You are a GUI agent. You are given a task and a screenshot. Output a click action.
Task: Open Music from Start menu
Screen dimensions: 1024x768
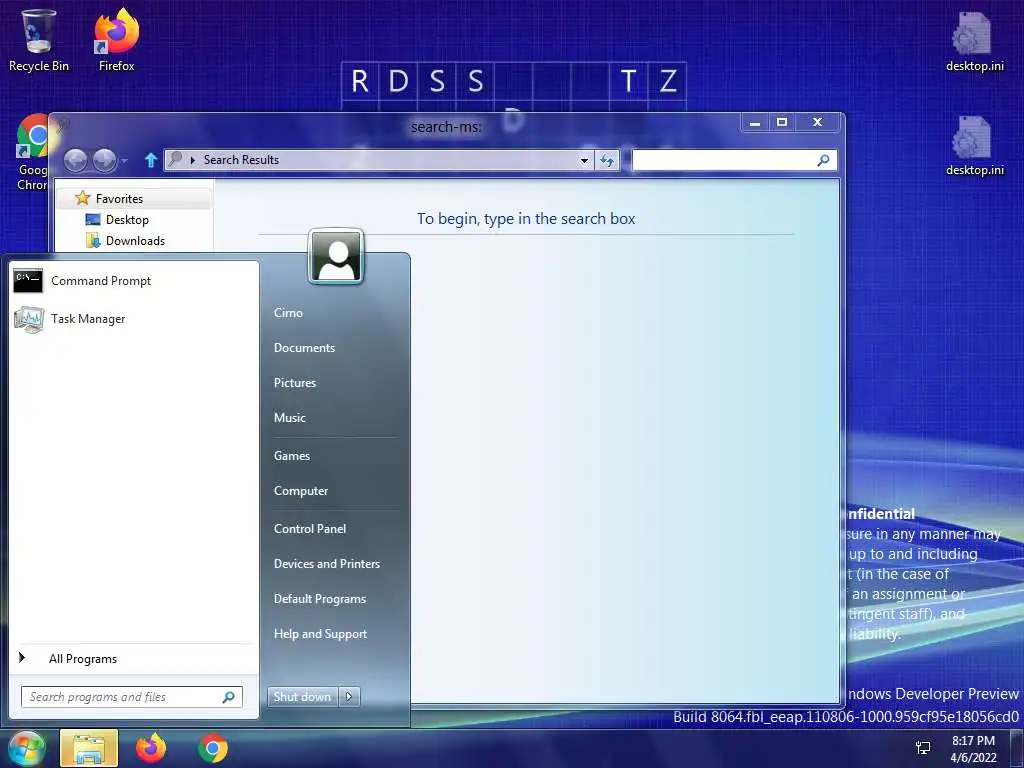click(289, 418)
